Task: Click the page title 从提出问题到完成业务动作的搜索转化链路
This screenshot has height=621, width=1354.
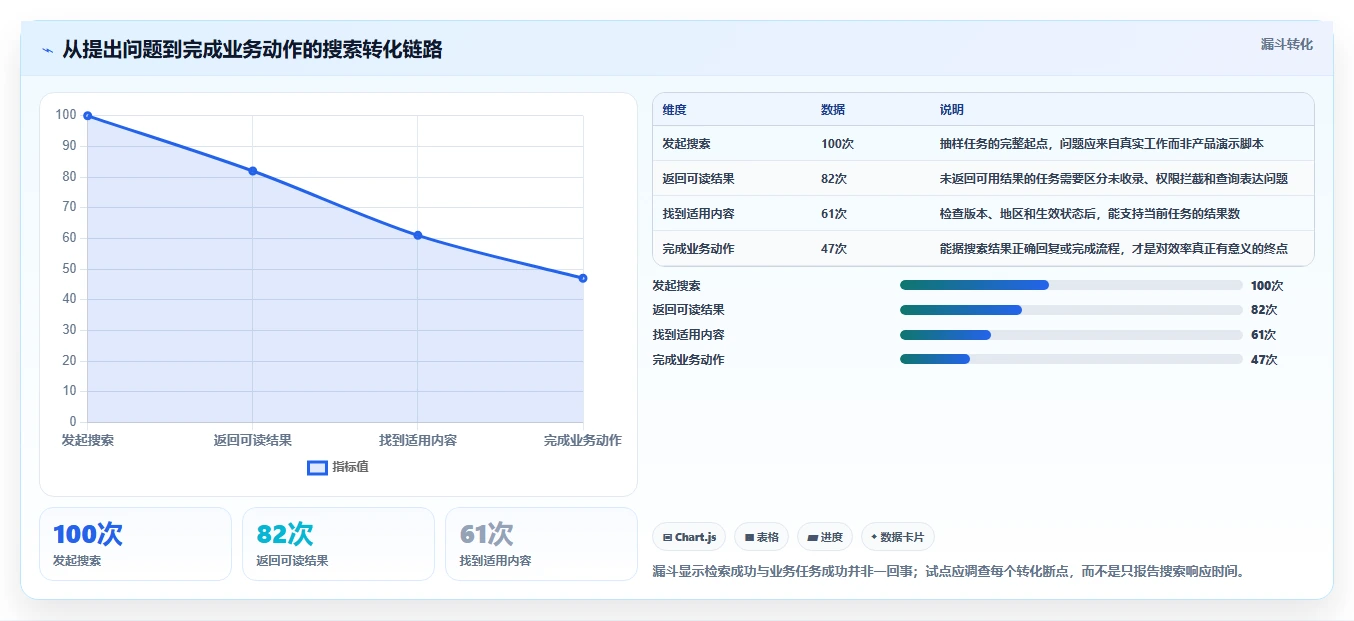Action: tap(252, 49)
